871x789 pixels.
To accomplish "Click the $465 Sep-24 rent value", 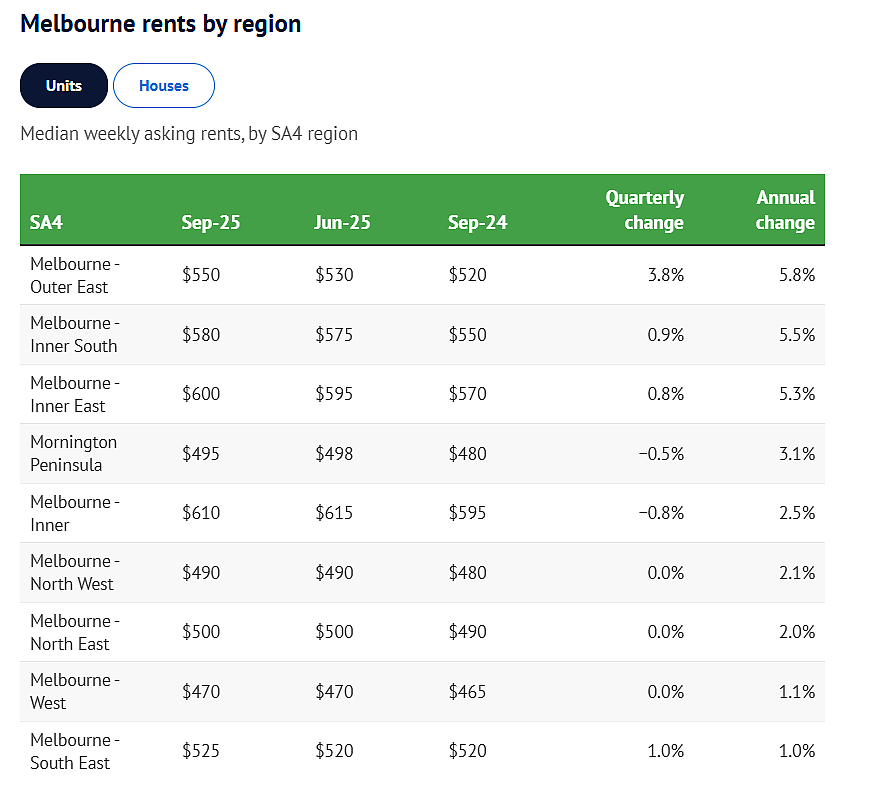I will (x=467, y=691).
